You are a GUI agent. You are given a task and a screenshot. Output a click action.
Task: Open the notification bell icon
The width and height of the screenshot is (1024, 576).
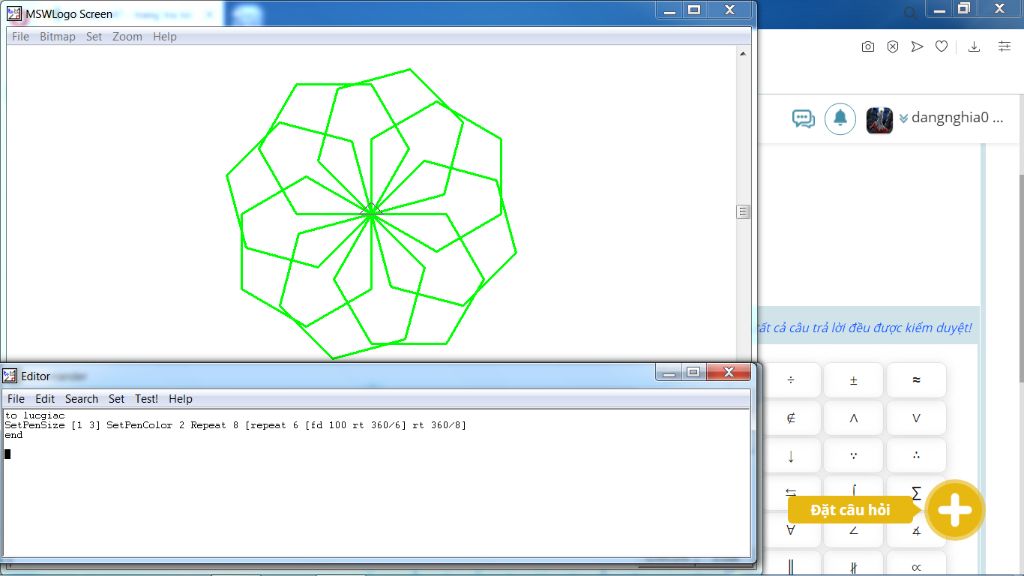840,119
